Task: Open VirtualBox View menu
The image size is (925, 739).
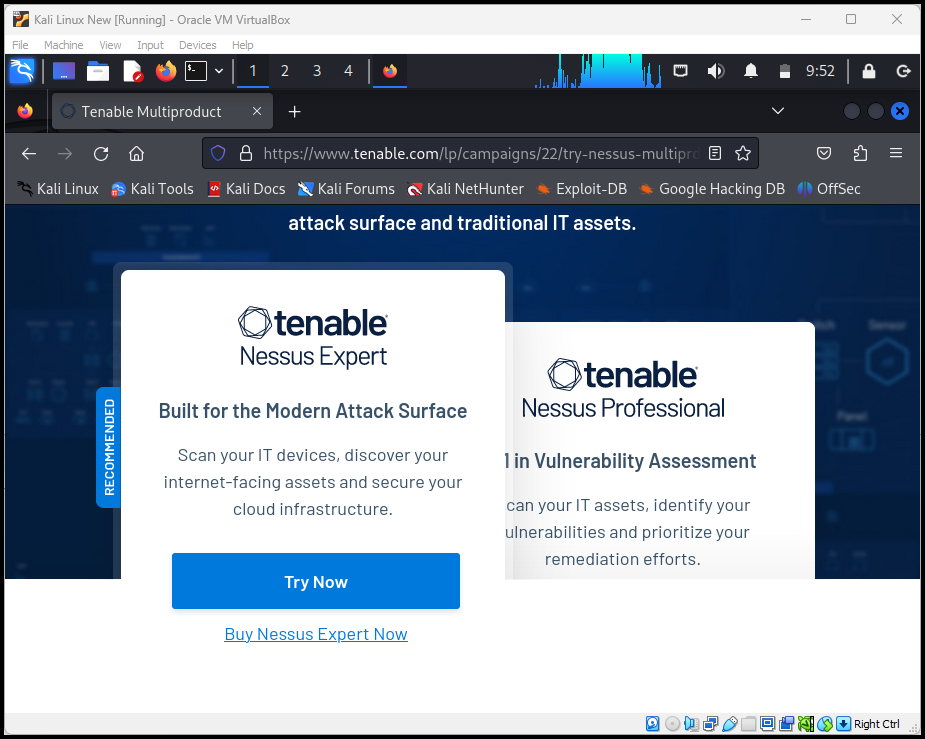Action: pyautogui.click(x=110, y=45)
